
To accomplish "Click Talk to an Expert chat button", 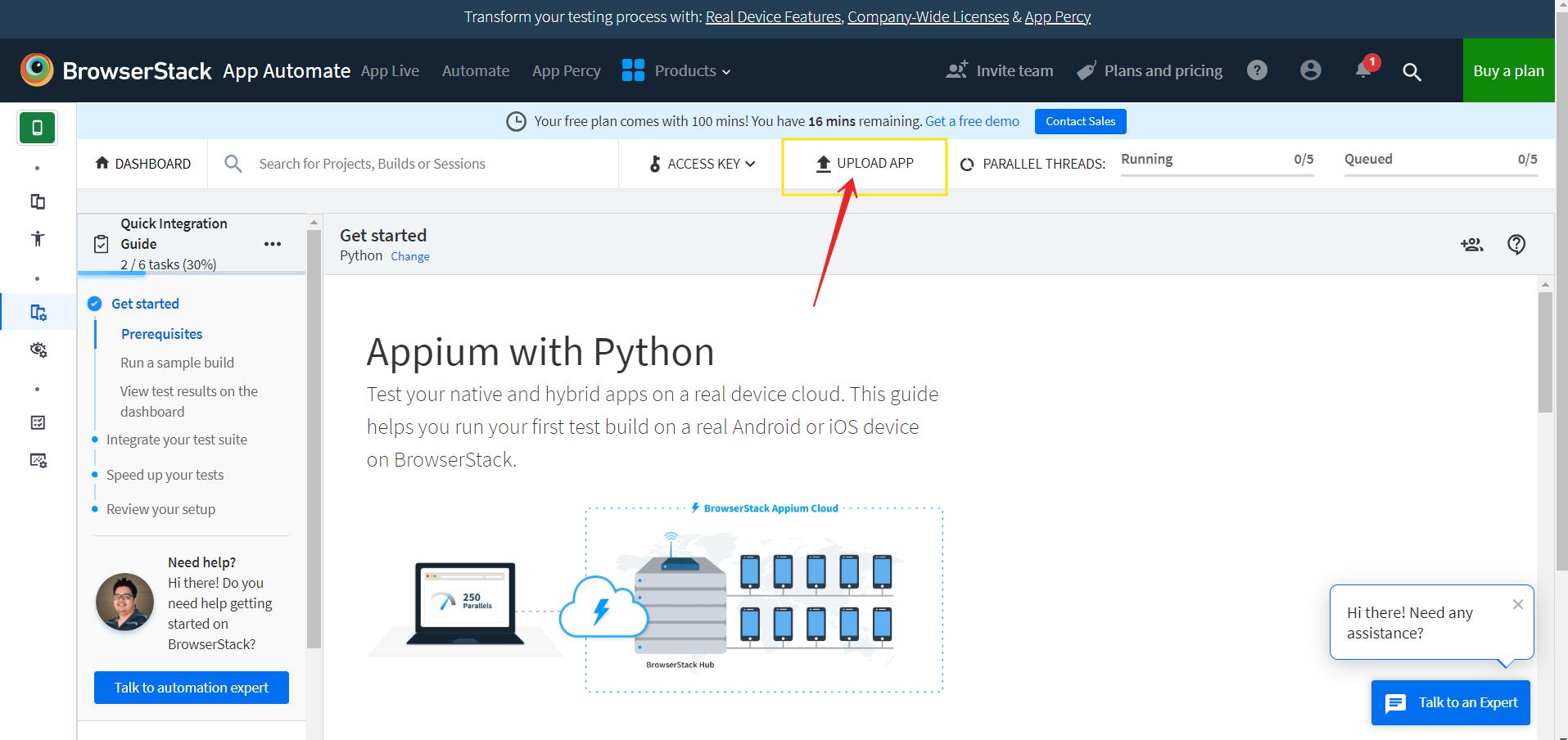I will pos(1451,702).
